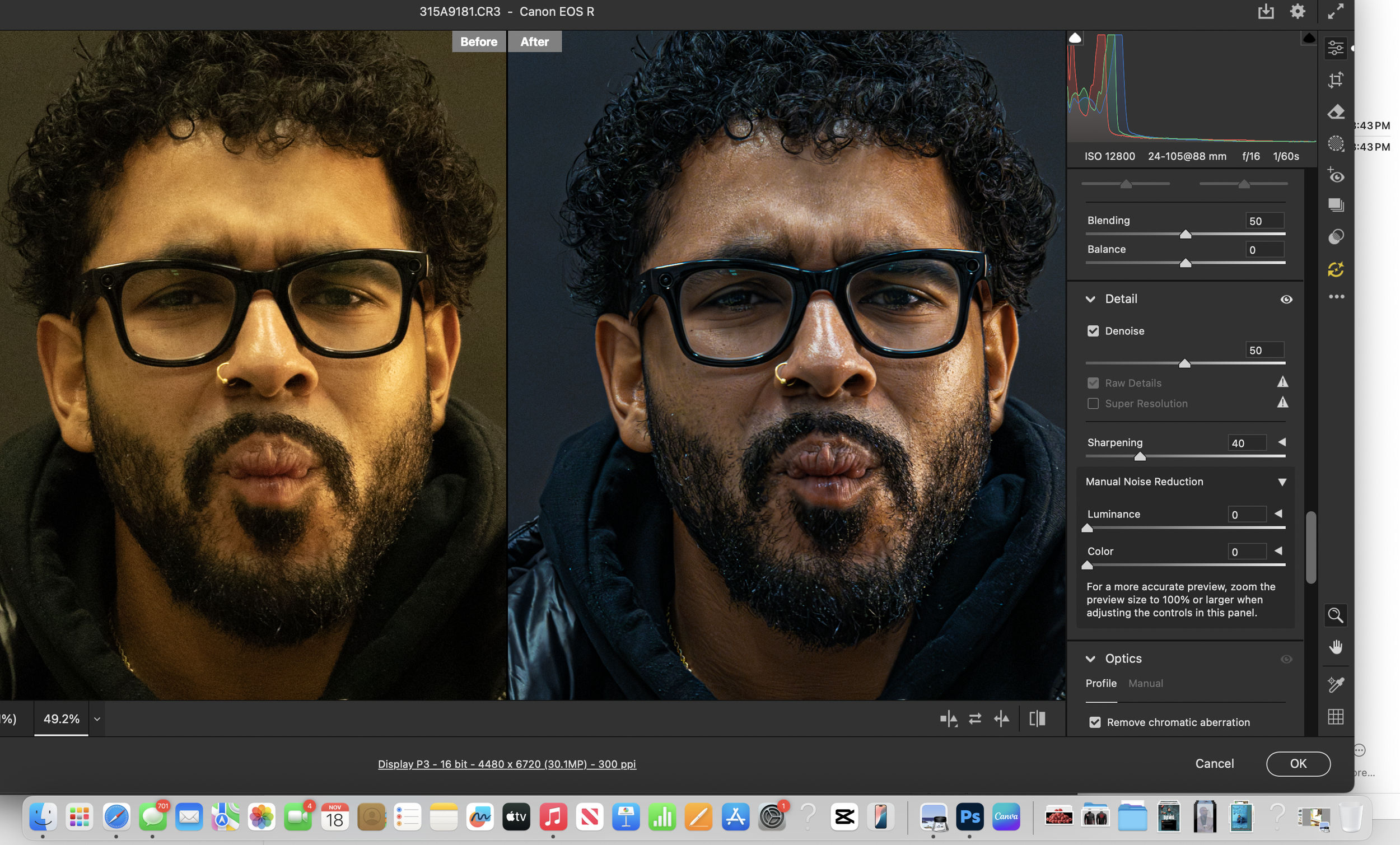
Task: Open Photoshop from the Dock
Action: (969, 816)
